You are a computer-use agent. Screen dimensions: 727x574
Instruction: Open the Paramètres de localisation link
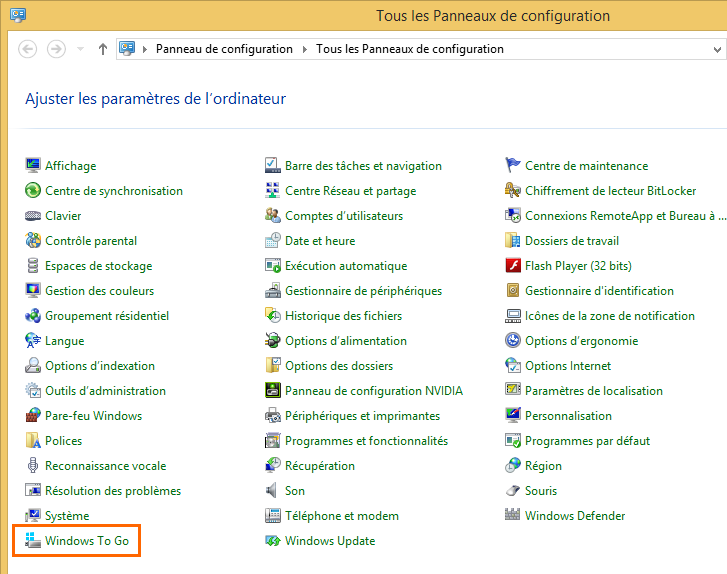(x=594, y=391)
